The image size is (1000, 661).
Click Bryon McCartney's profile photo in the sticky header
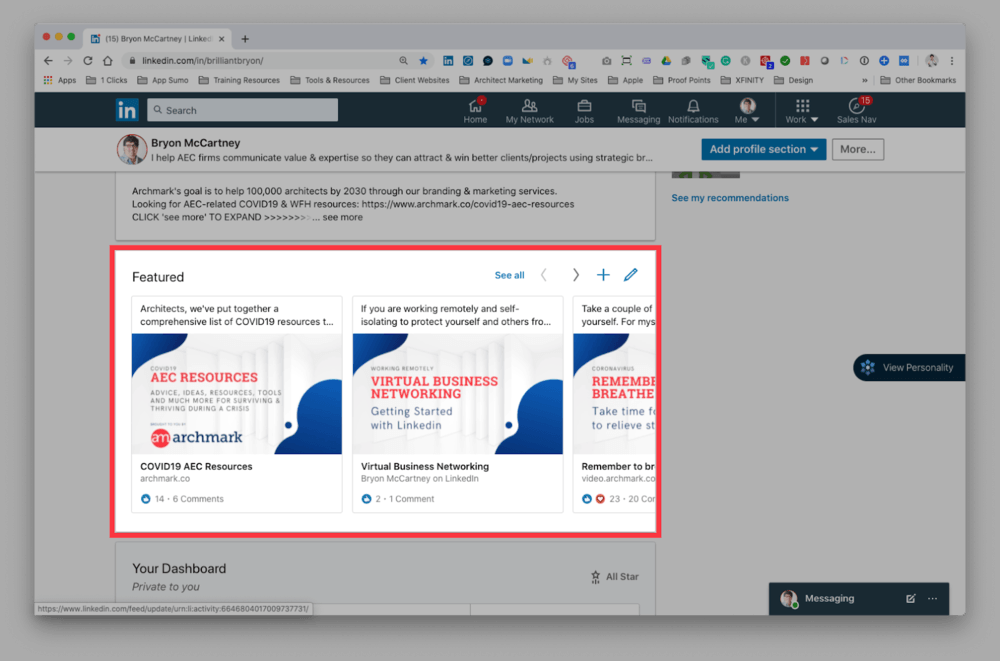(x=132, y=149)
